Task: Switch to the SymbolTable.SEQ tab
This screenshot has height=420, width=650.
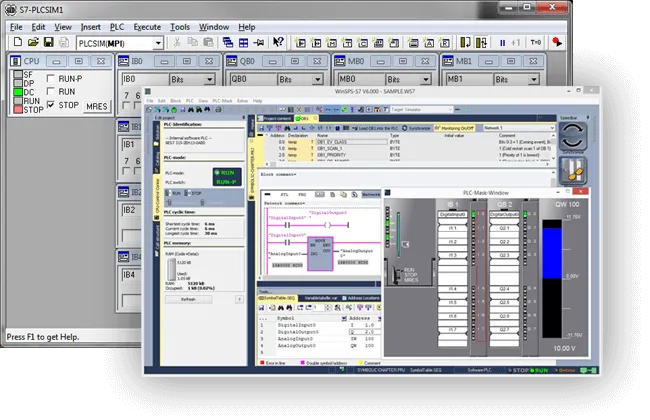Action: (276, 298)
